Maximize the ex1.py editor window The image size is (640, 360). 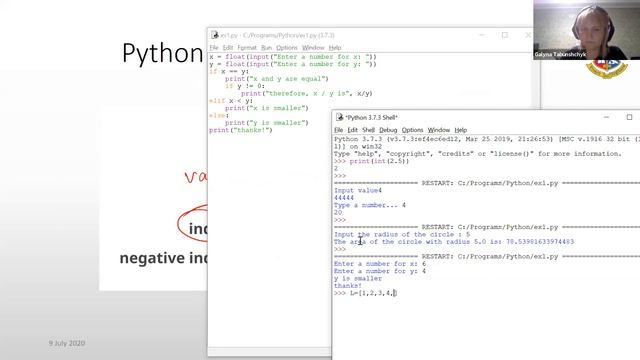pos(504,35)
